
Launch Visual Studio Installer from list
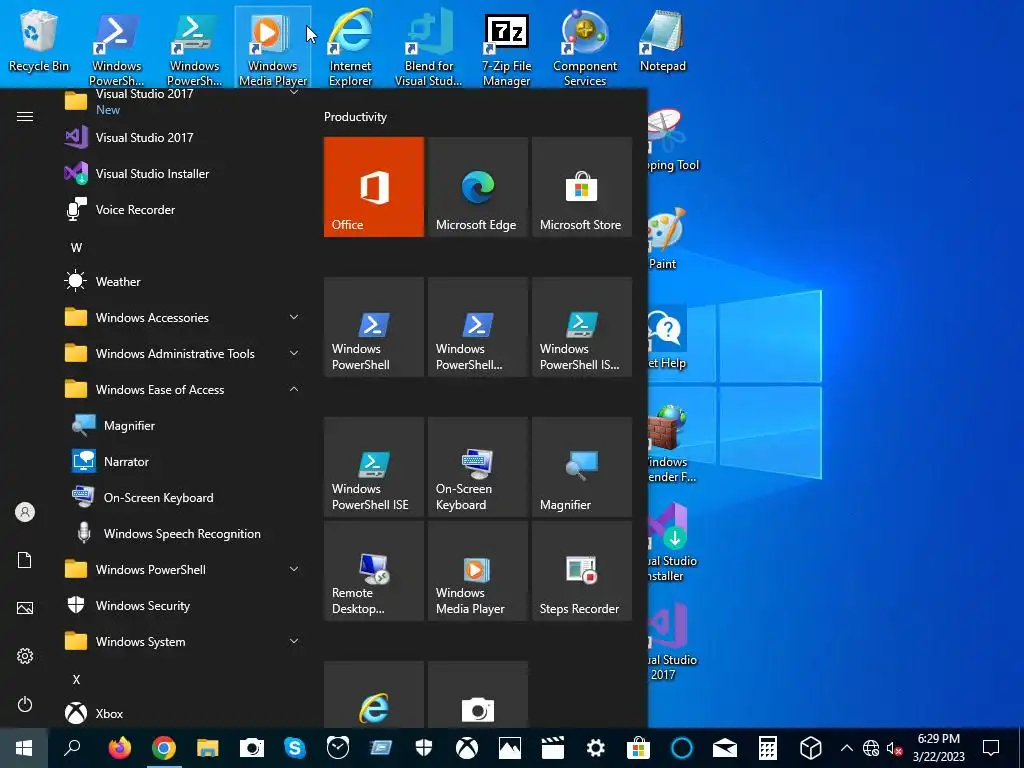183,174
